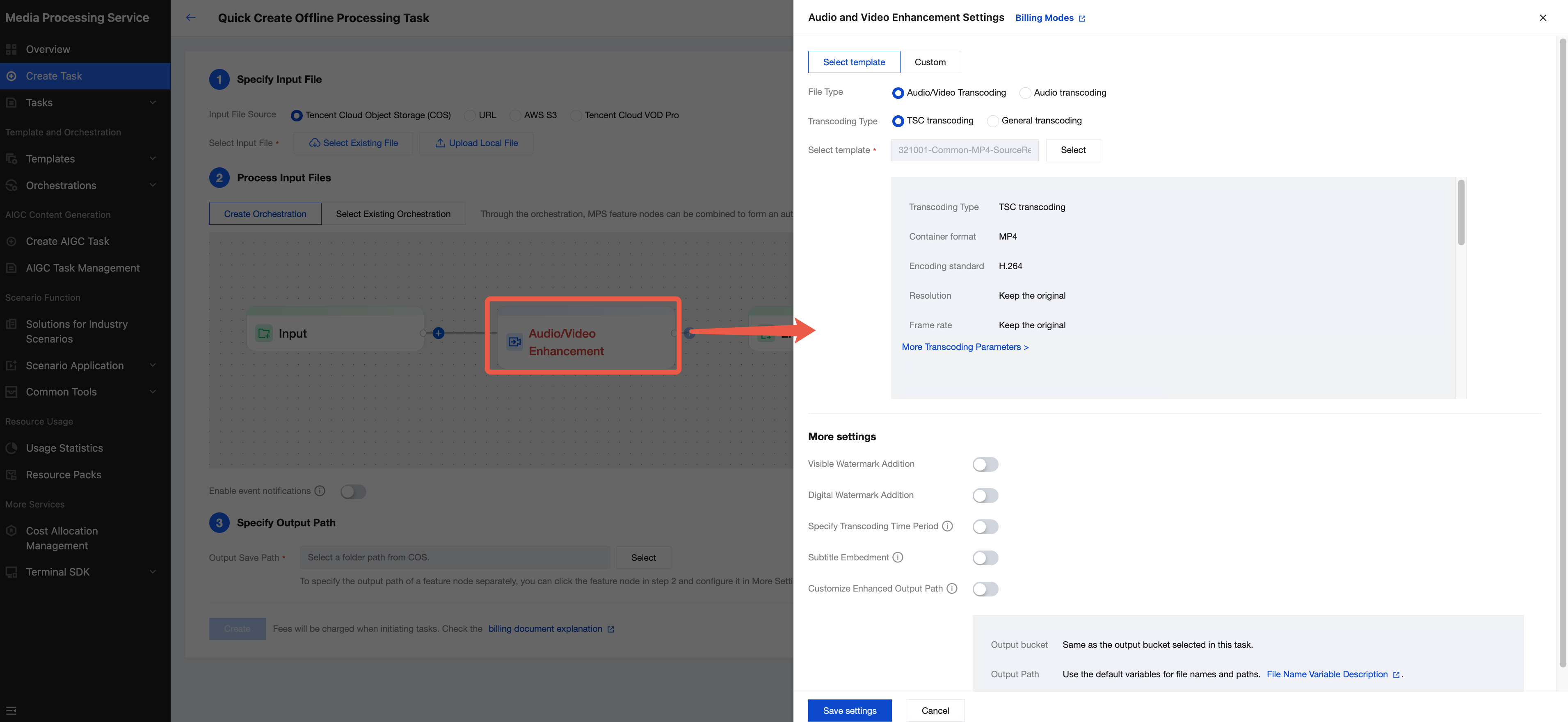Click info icon next to Customize Enhanced Output Path

[x=952, y=588]
